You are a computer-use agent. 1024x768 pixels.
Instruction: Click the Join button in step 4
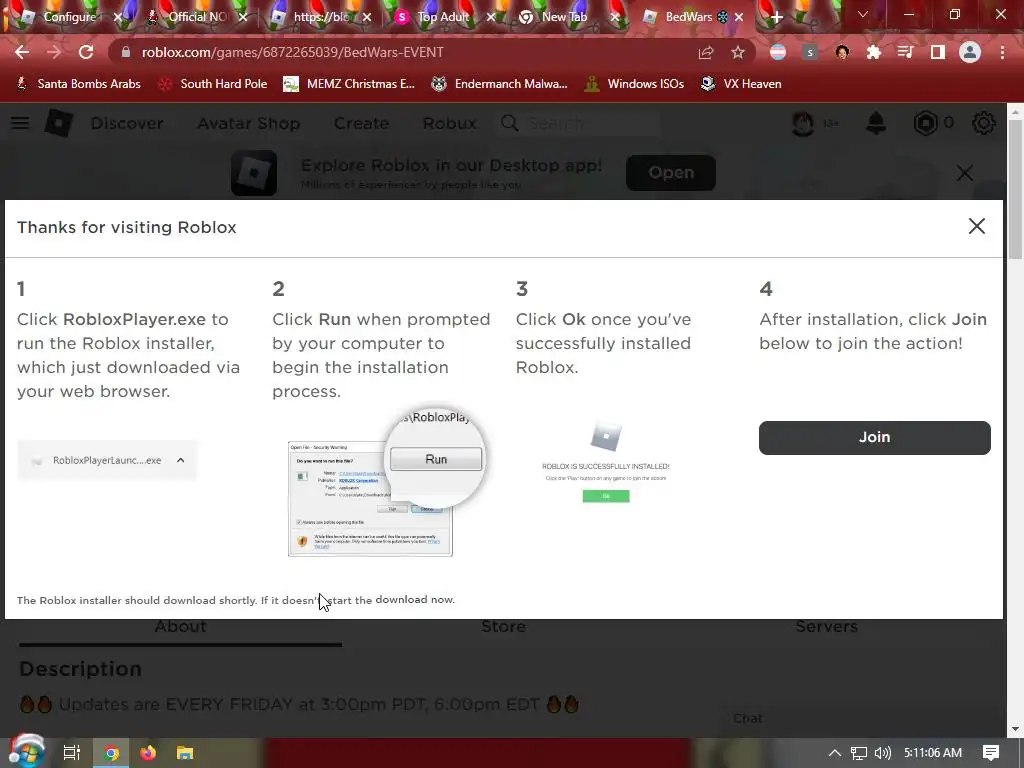coord(874,438)
